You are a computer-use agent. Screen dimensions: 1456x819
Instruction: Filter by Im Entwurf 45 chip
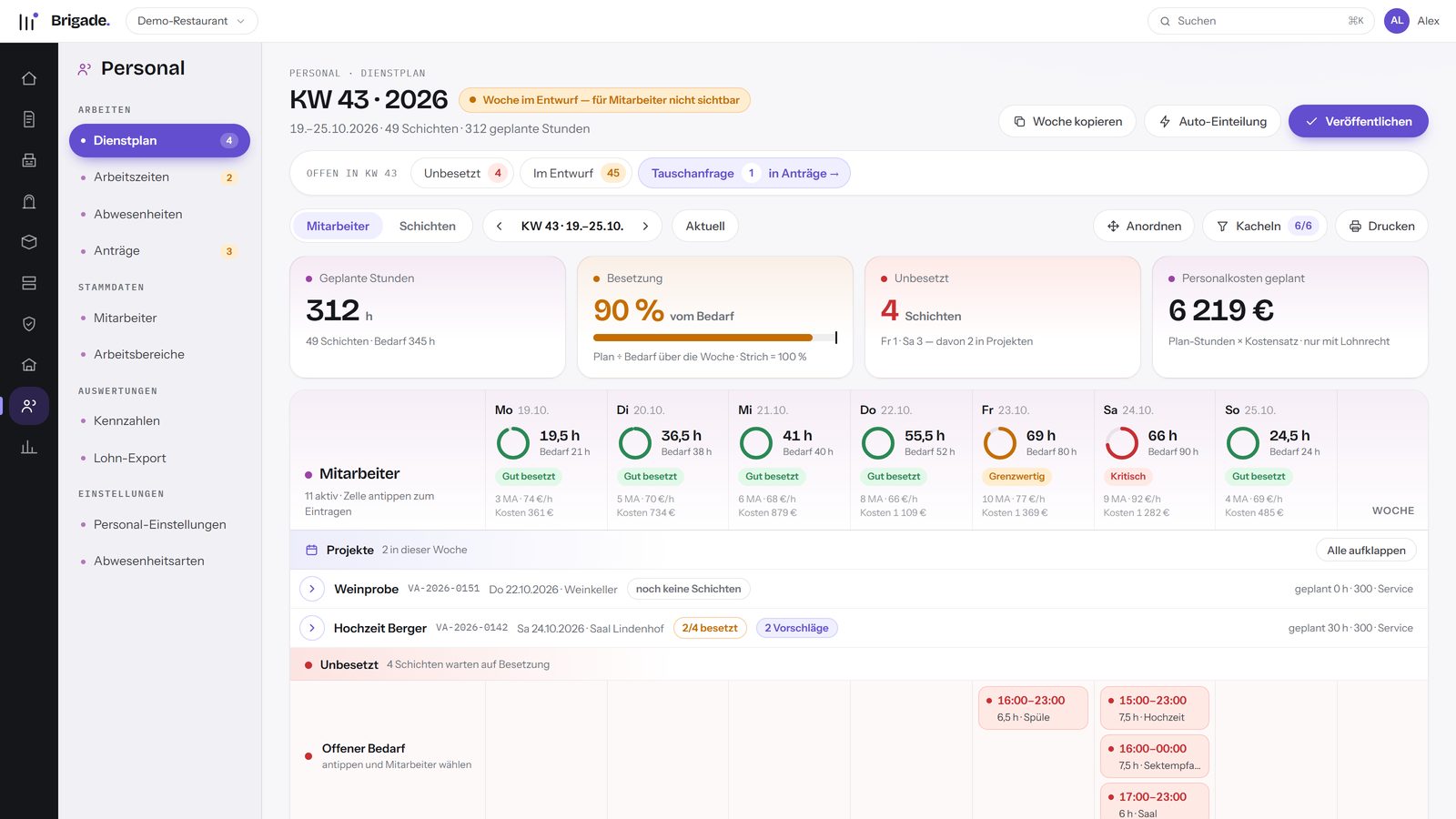point(576,173)
